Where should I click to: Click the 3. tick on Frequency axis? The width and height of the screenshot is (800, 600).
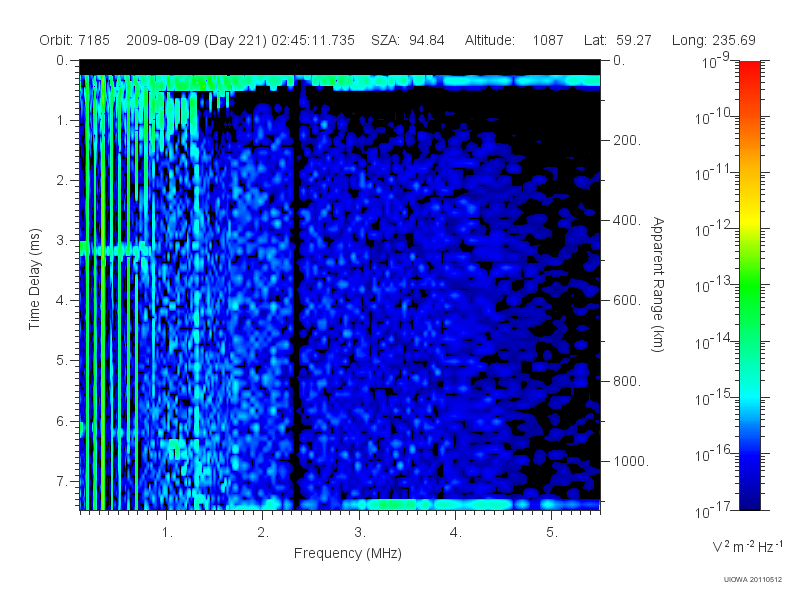click(x=360, y=532)
